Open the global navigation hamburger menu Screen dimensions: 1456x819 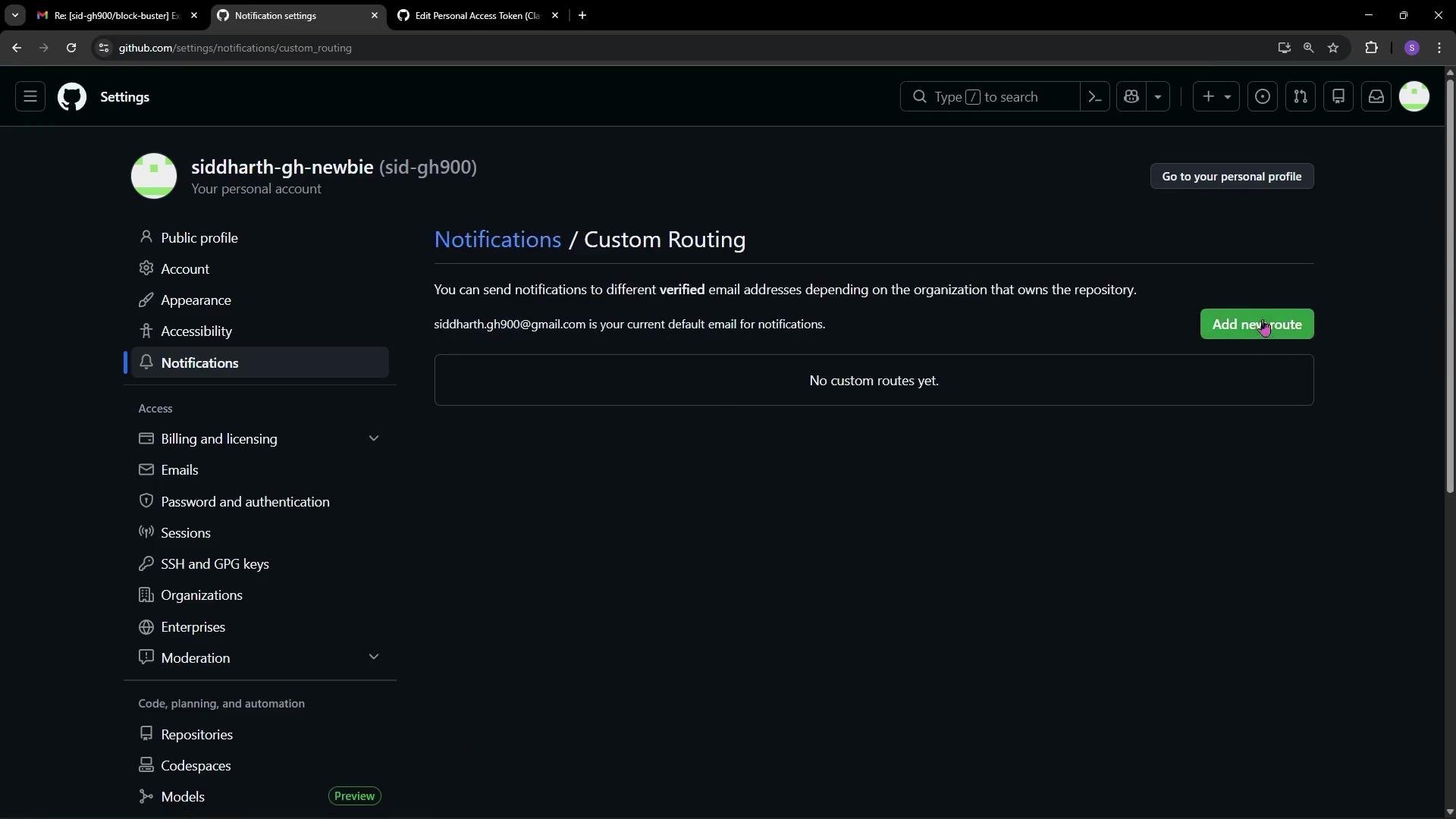coord(30,97)
